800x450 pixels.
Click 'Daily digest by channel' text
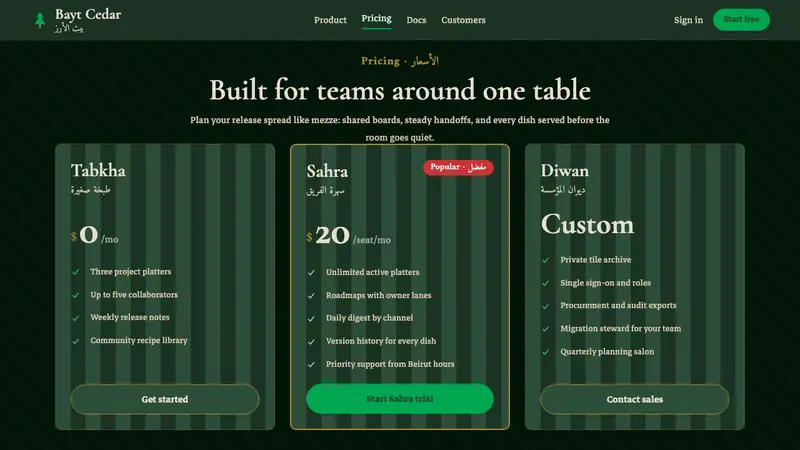[369, 317]
